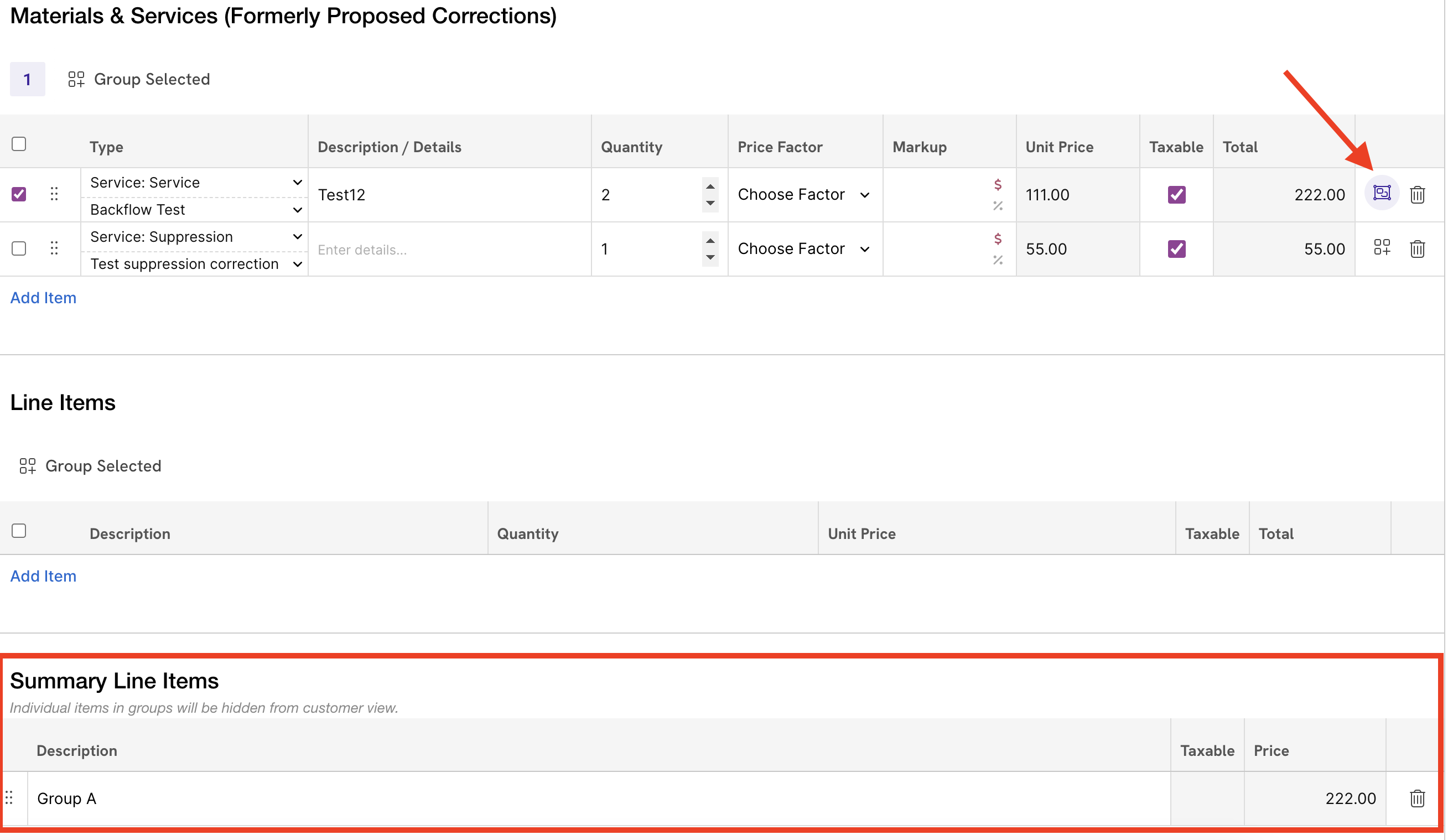Open Choose Factor dropdown on Test12 row
The height and width of the screenshot is (840, 1453).
pyautogui.click(x=804, y=195)
